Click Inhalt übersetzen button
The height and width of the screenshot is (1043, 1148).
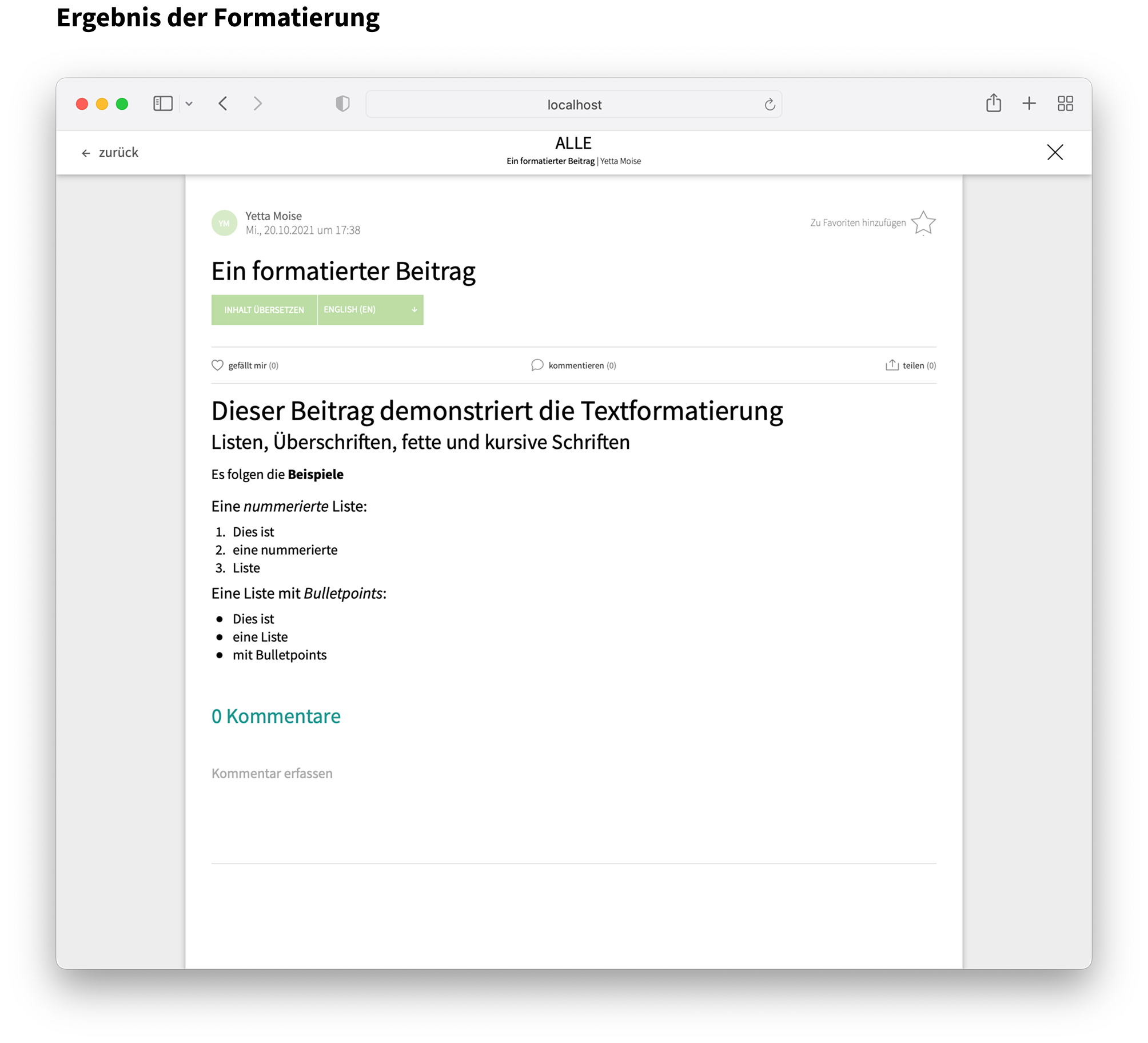point(264,310)
